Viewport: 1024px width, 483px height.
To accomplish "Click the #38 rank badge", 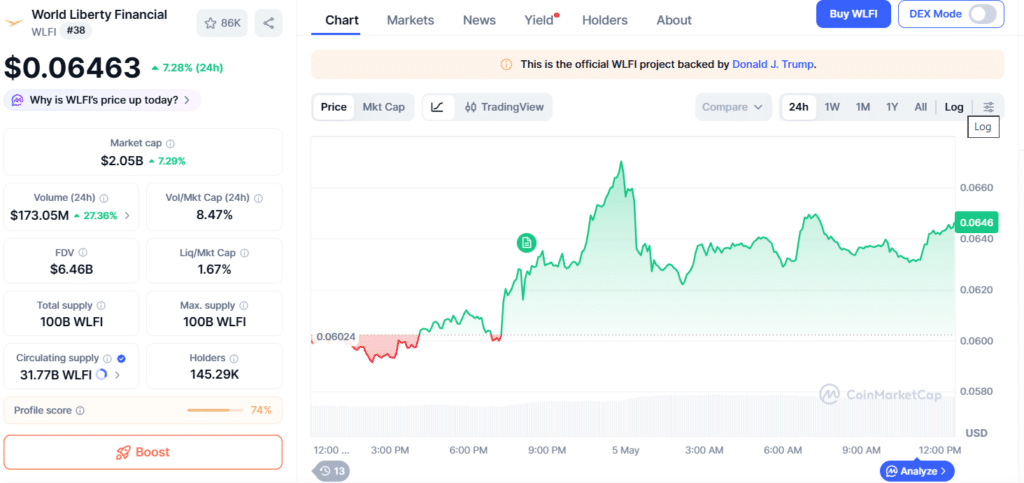I will point(78,30).
